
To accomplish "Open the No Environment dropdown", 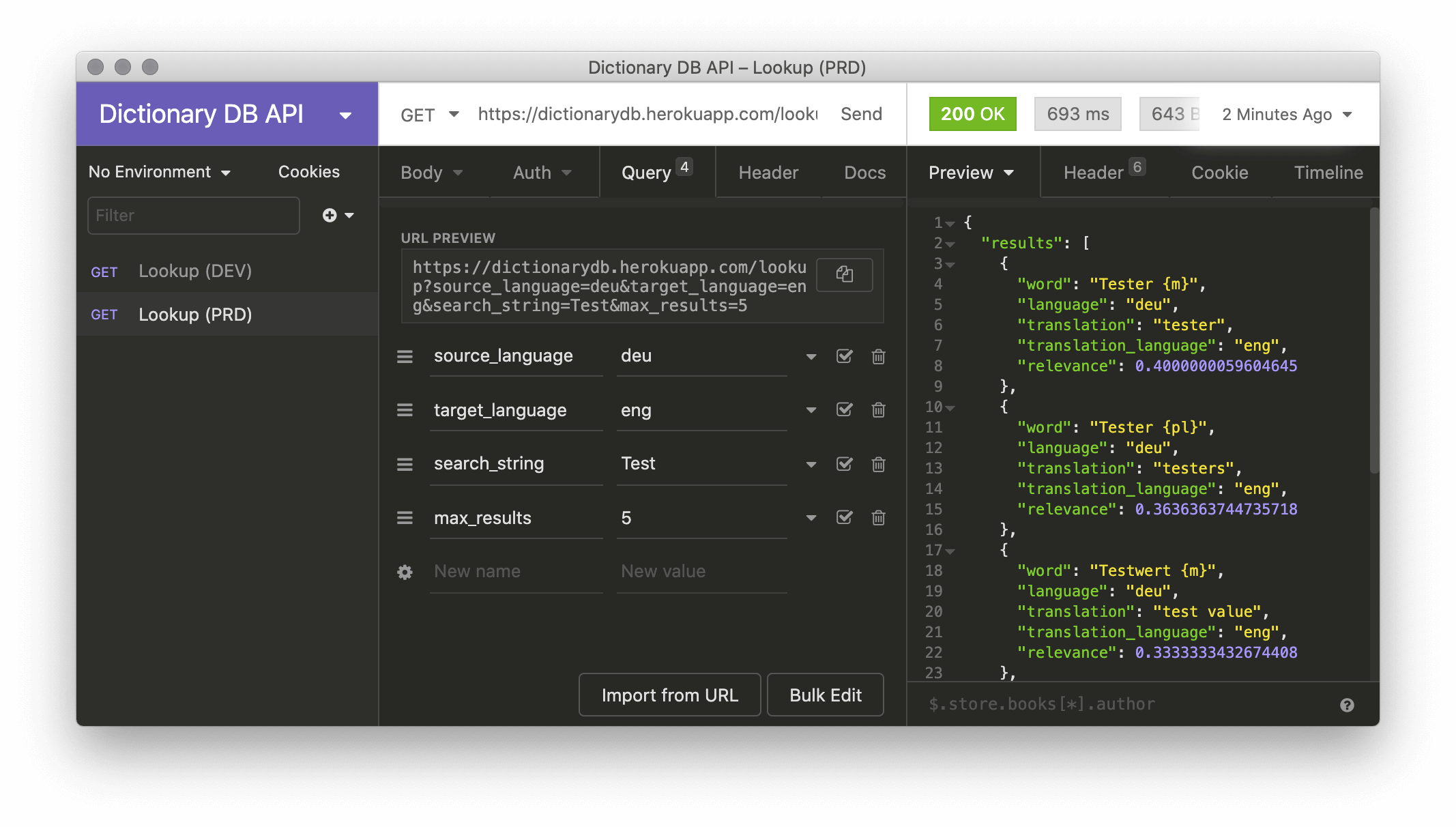I will pos(160,172).
